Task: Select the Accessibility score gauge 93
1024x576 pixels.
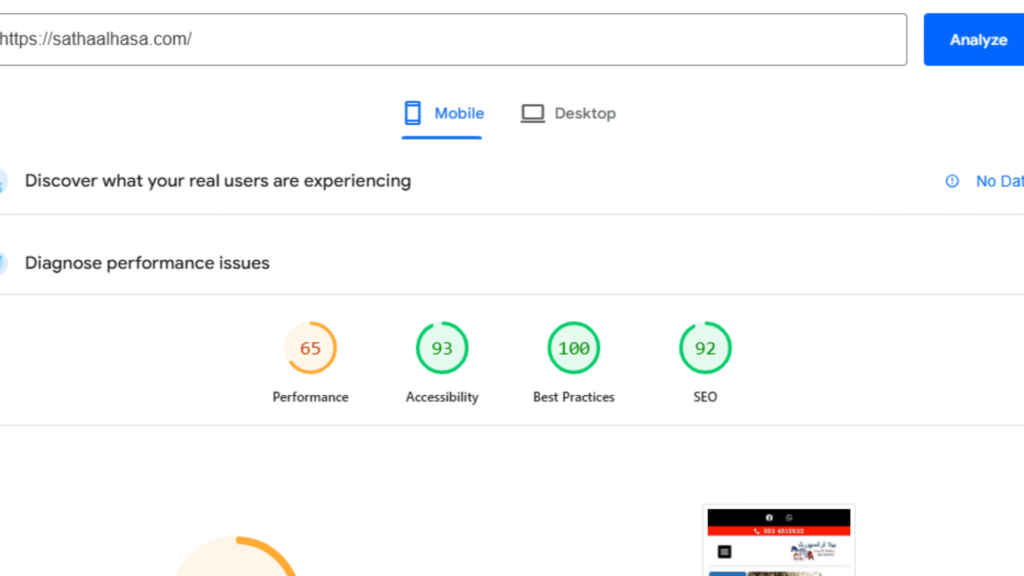Action: (442, 348)
